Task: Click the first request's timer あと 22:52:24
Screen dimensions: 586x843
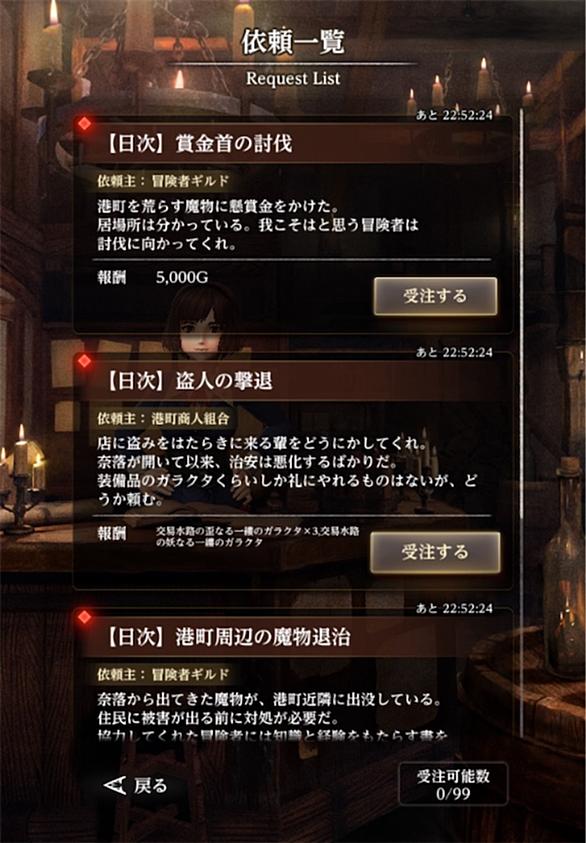Action: 454,115
